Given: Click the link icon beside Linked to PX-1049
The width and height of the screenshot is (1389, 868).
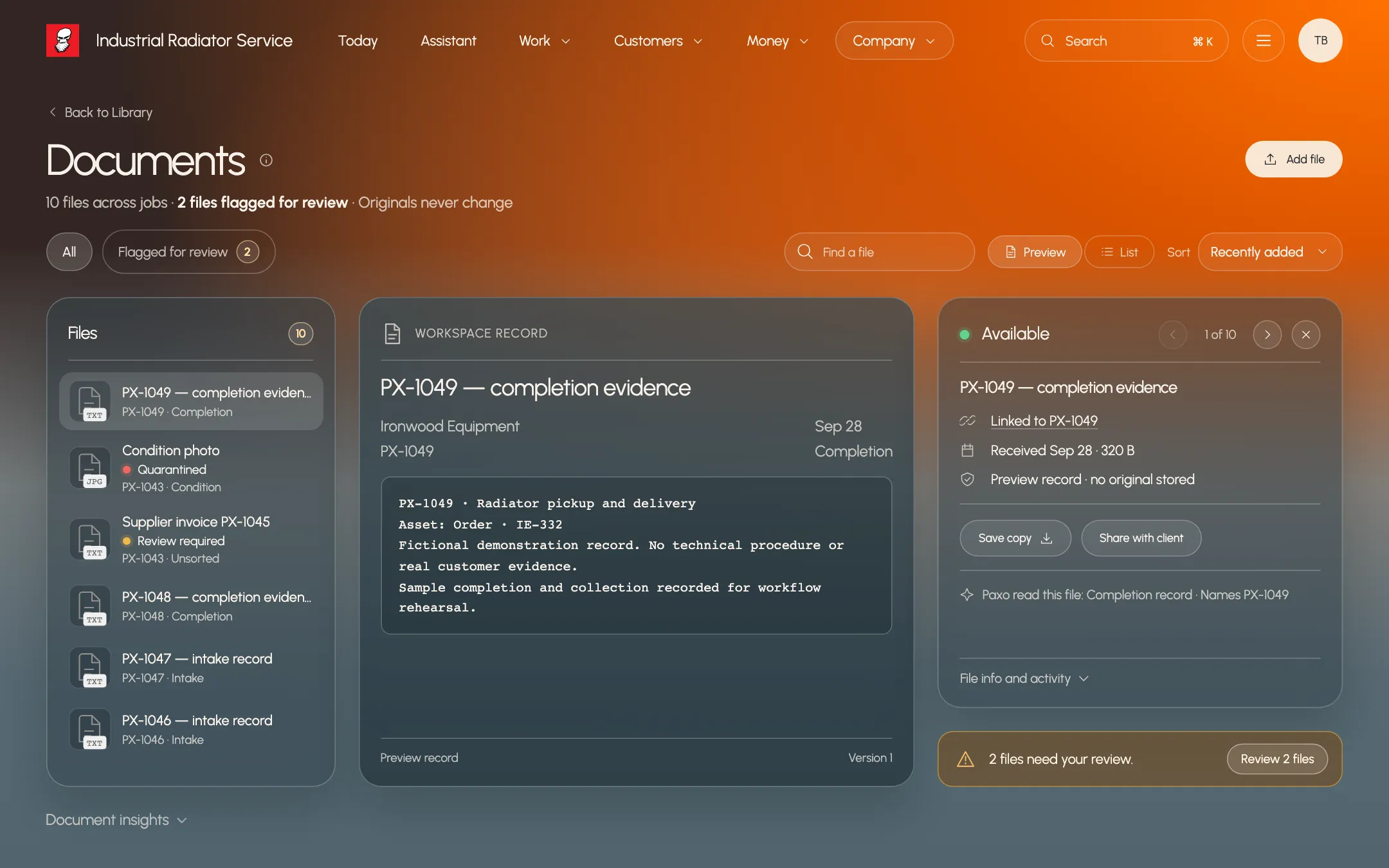Looking at the screenshot, I should [967, 420].
